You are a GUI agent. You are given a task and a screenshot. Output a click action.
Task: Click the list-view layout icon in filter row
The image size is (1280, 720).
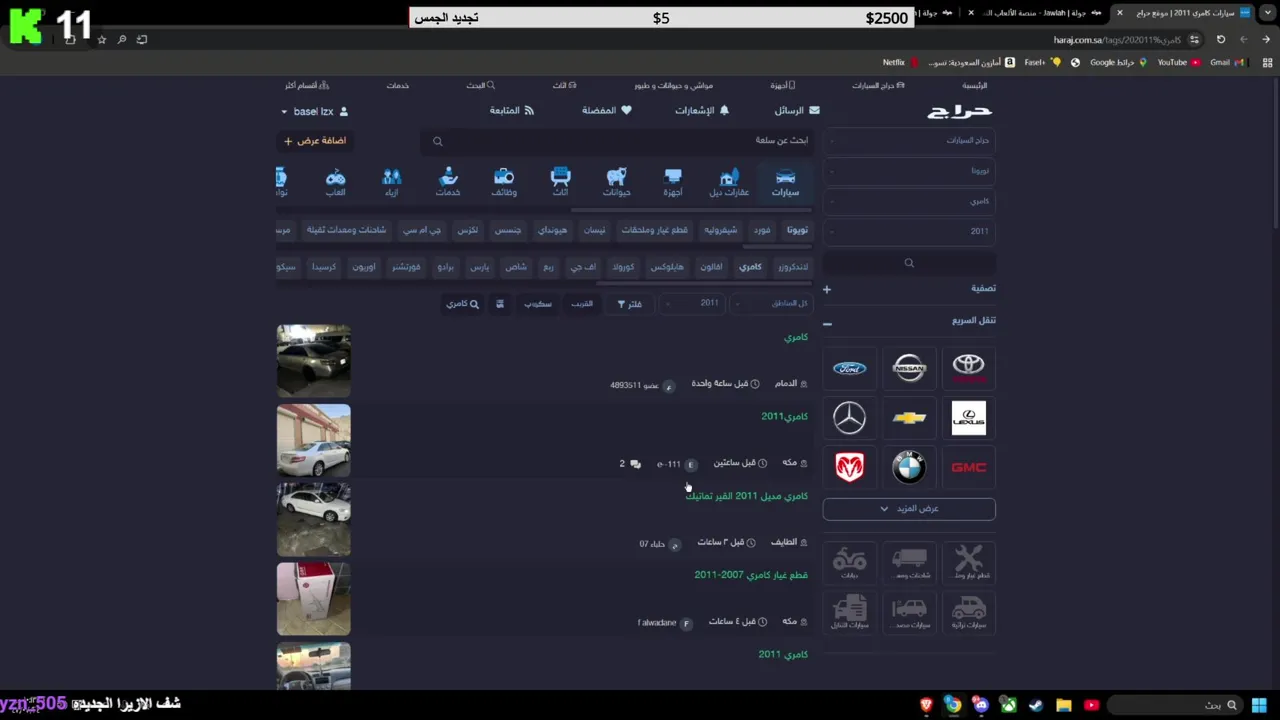tap(500, 304)
